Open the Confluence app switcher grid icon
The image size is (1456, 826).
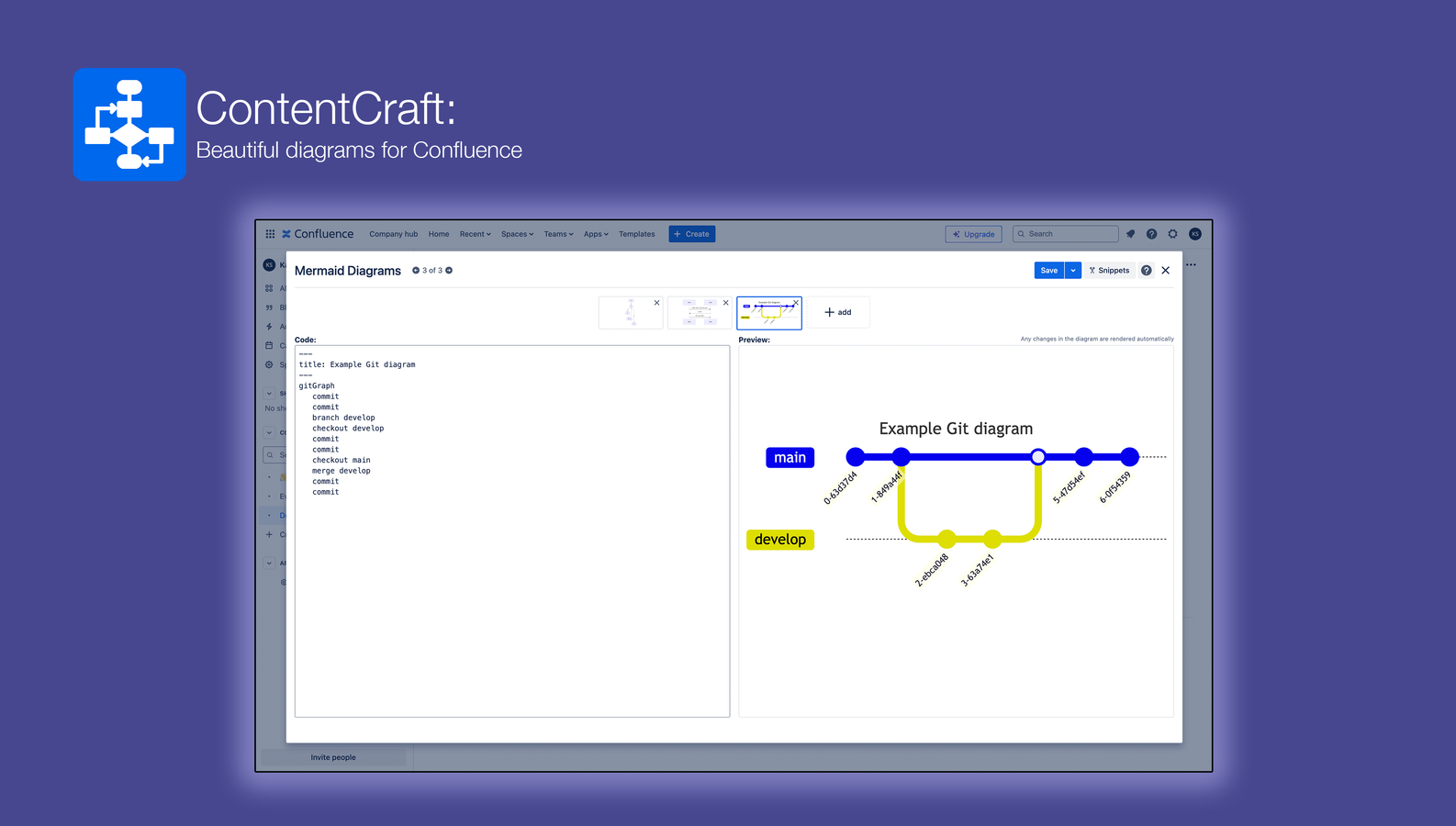pyautogui.click(x=270, y=234)
